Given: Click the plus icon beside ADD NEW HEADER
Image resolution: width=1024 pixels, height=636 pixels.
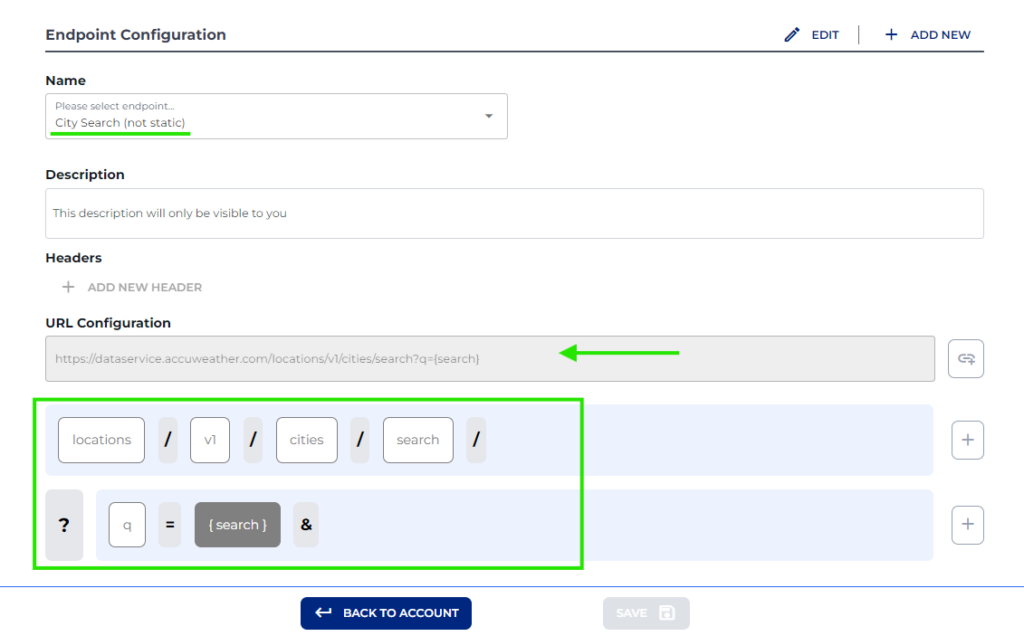Looking at the screenshot, I should 68,287.
